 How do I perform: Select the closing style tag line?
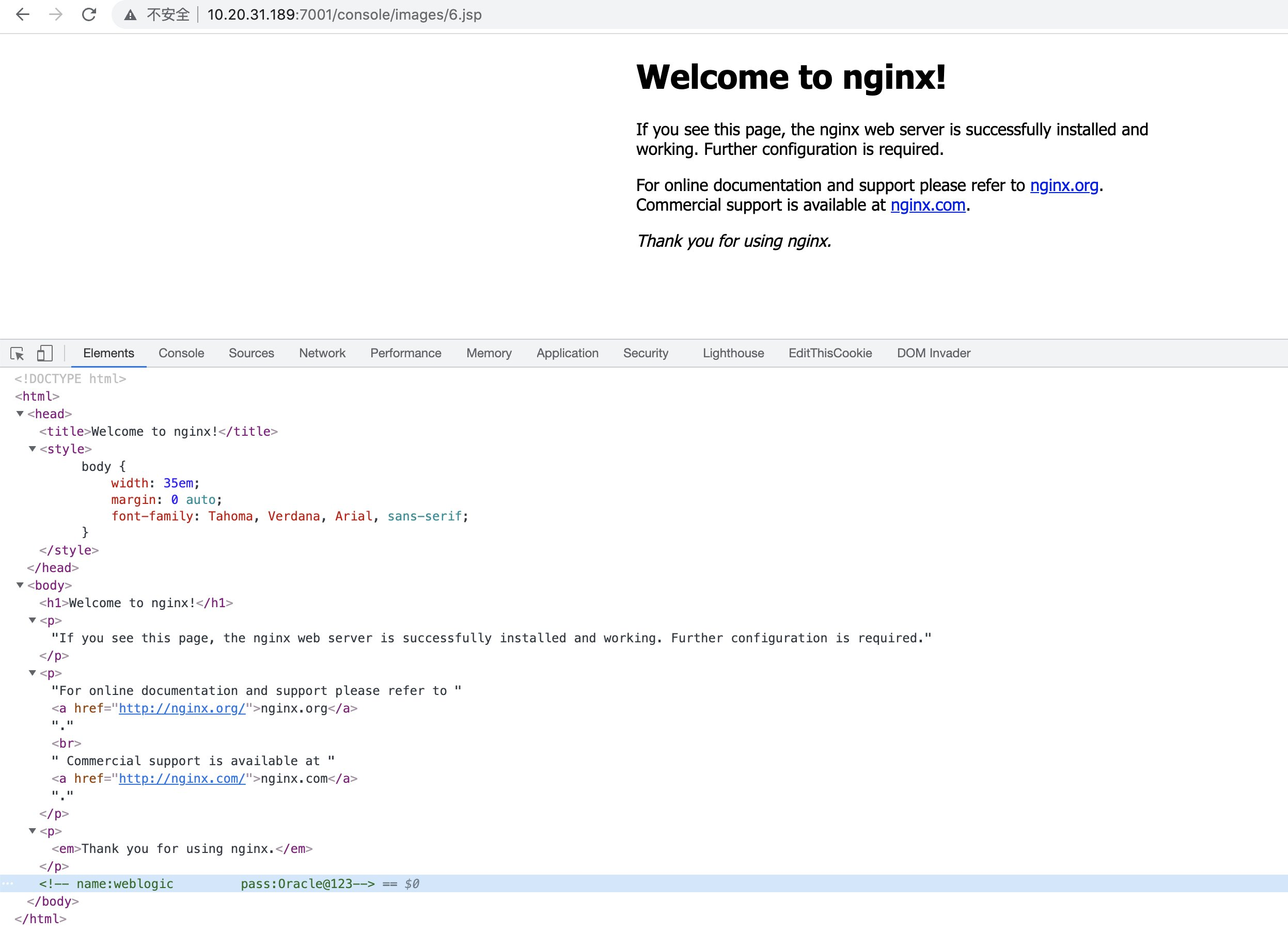[x=69, y=550]
